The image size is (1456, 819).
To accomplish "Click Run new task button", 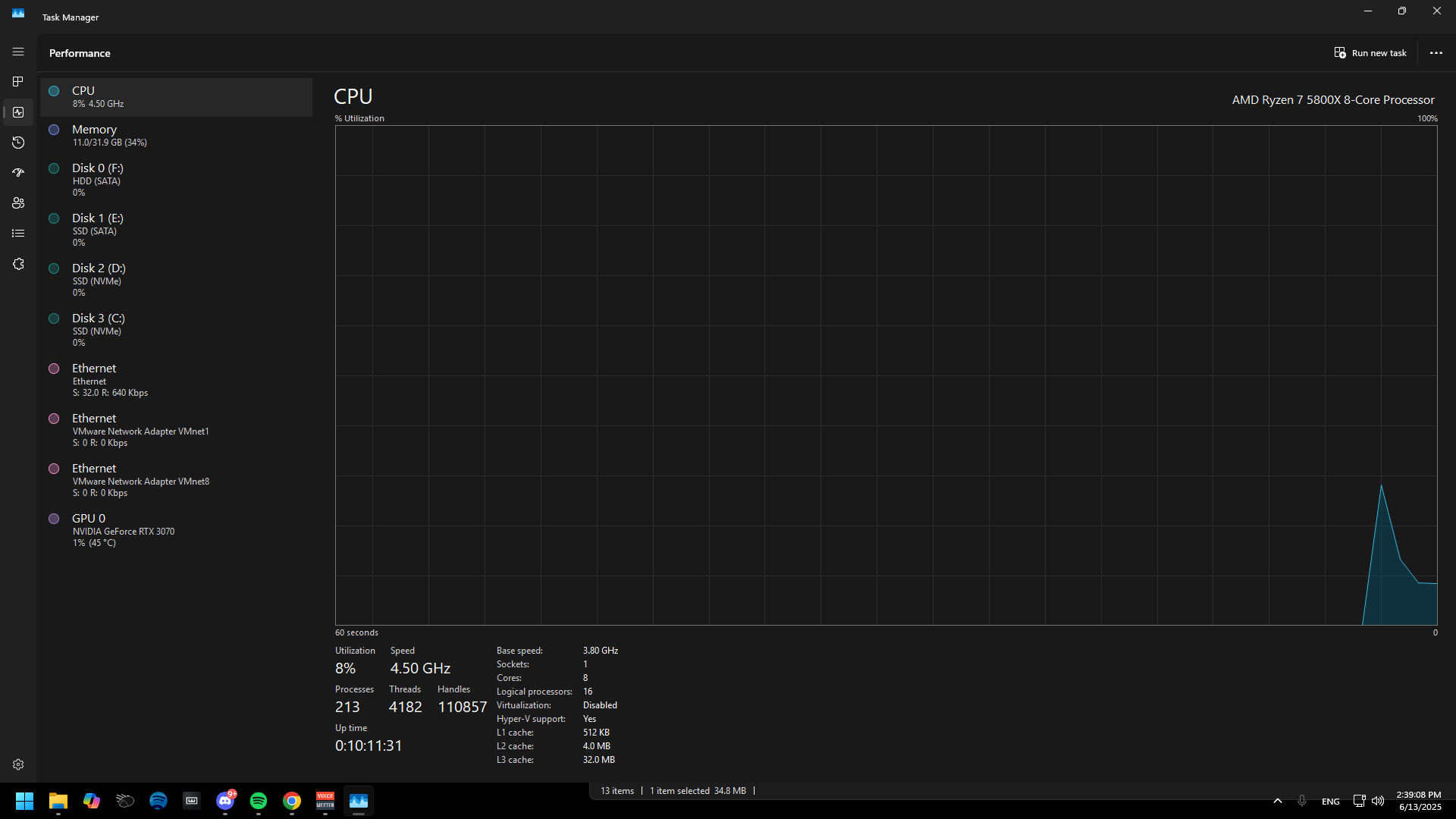I will click(x=1370, y=53).
